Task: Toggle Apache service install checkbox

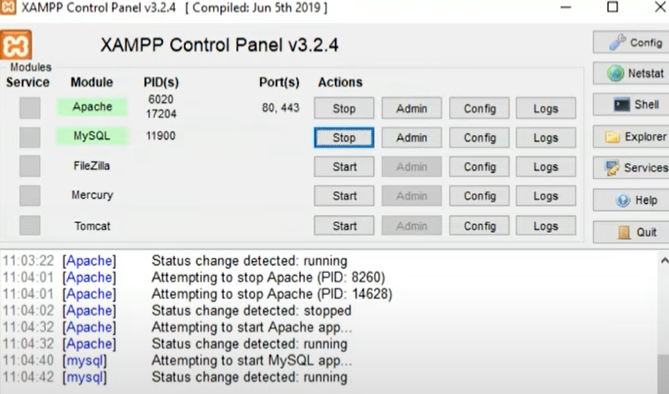Action: point(30,108)
